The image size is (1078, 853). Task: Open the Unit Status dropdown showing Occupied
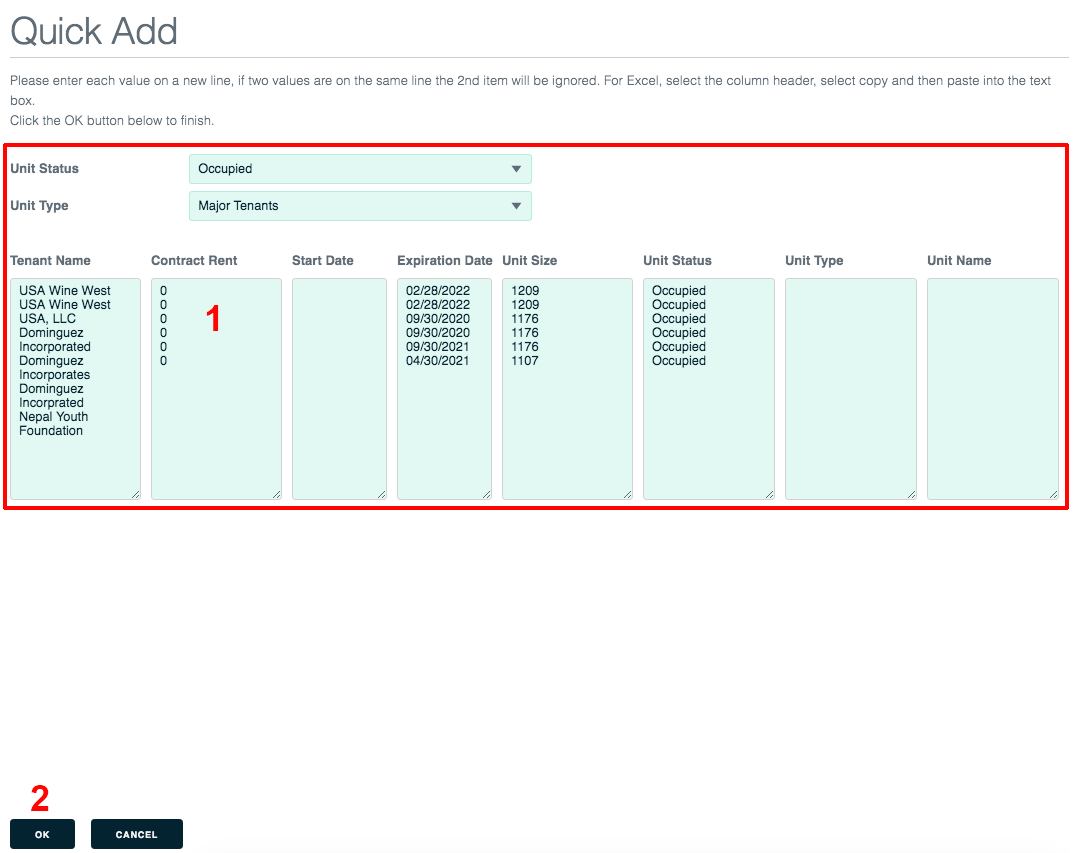(360, 169)
